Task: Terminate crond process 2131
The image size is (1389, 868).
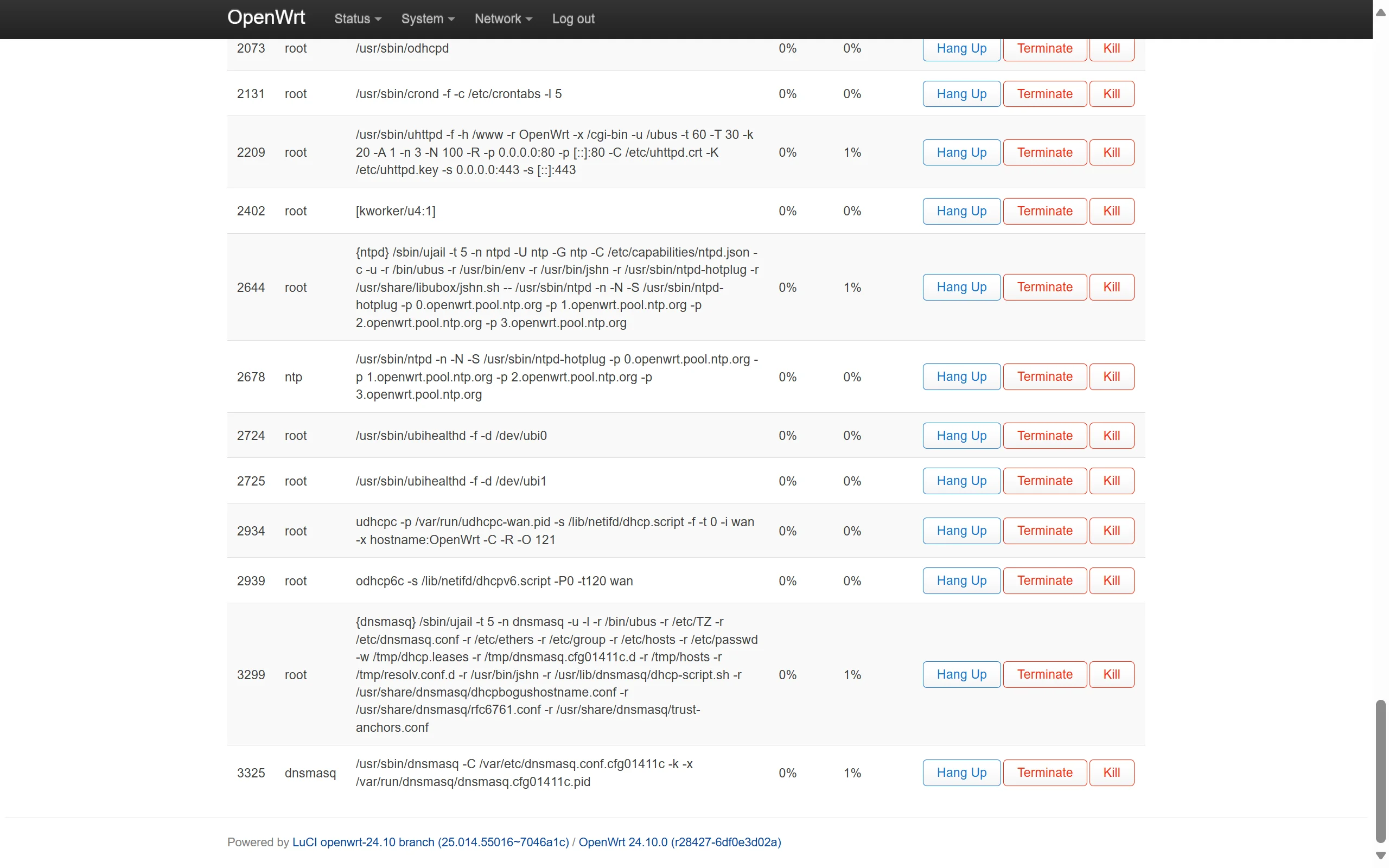Action: tap(1044, 93)
